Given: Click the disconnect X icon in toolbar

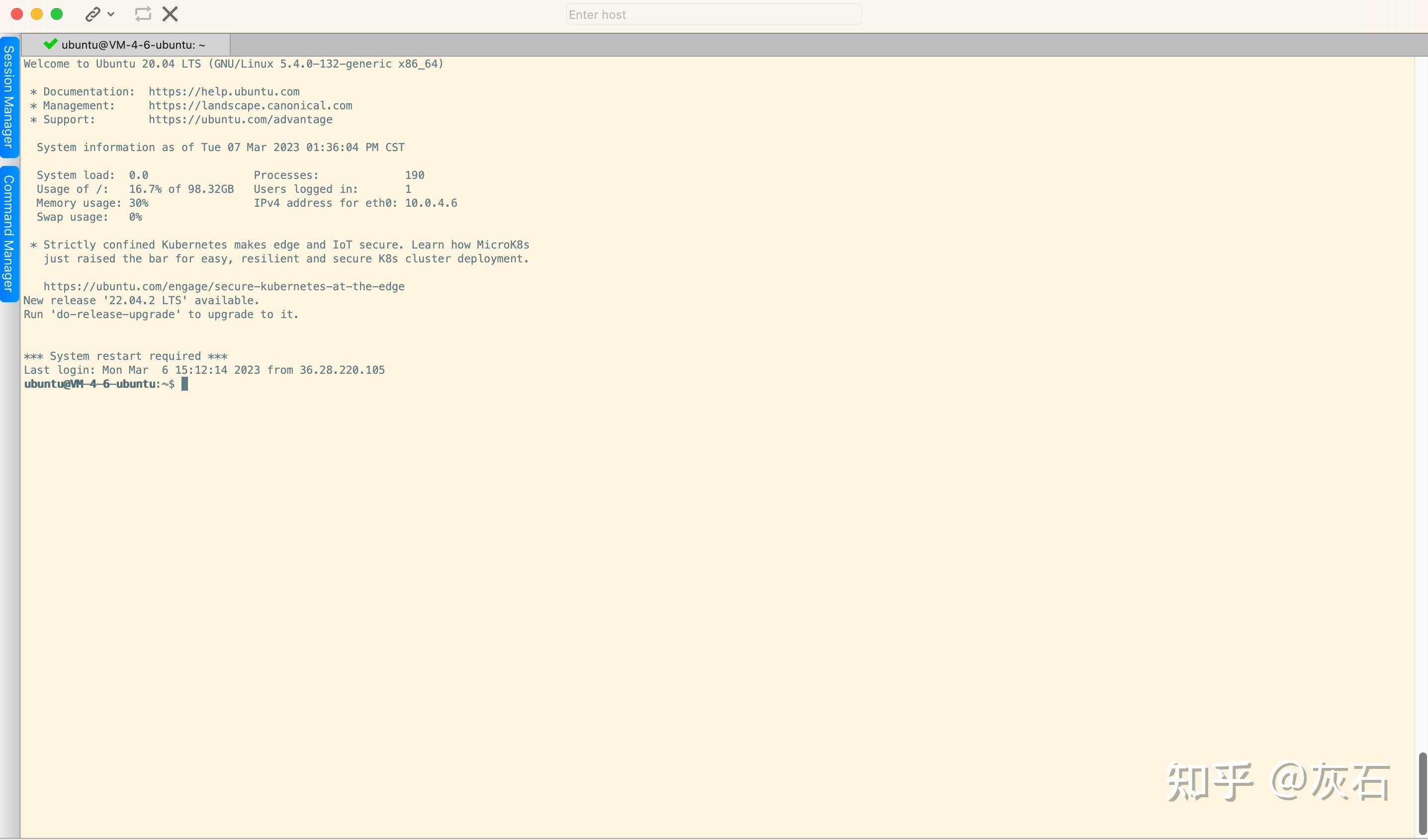Looking at the screenshot, I should (x=170, y=14).
